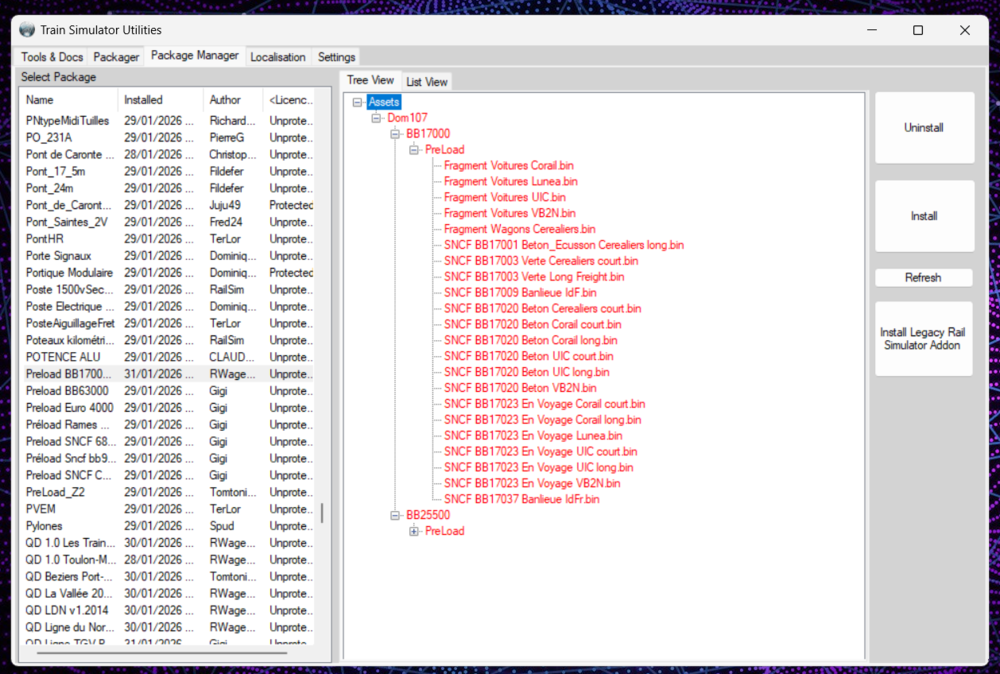Screen dimensions: 1000x674
Task: Click the Licence column header
Action: tap(291, 99)
